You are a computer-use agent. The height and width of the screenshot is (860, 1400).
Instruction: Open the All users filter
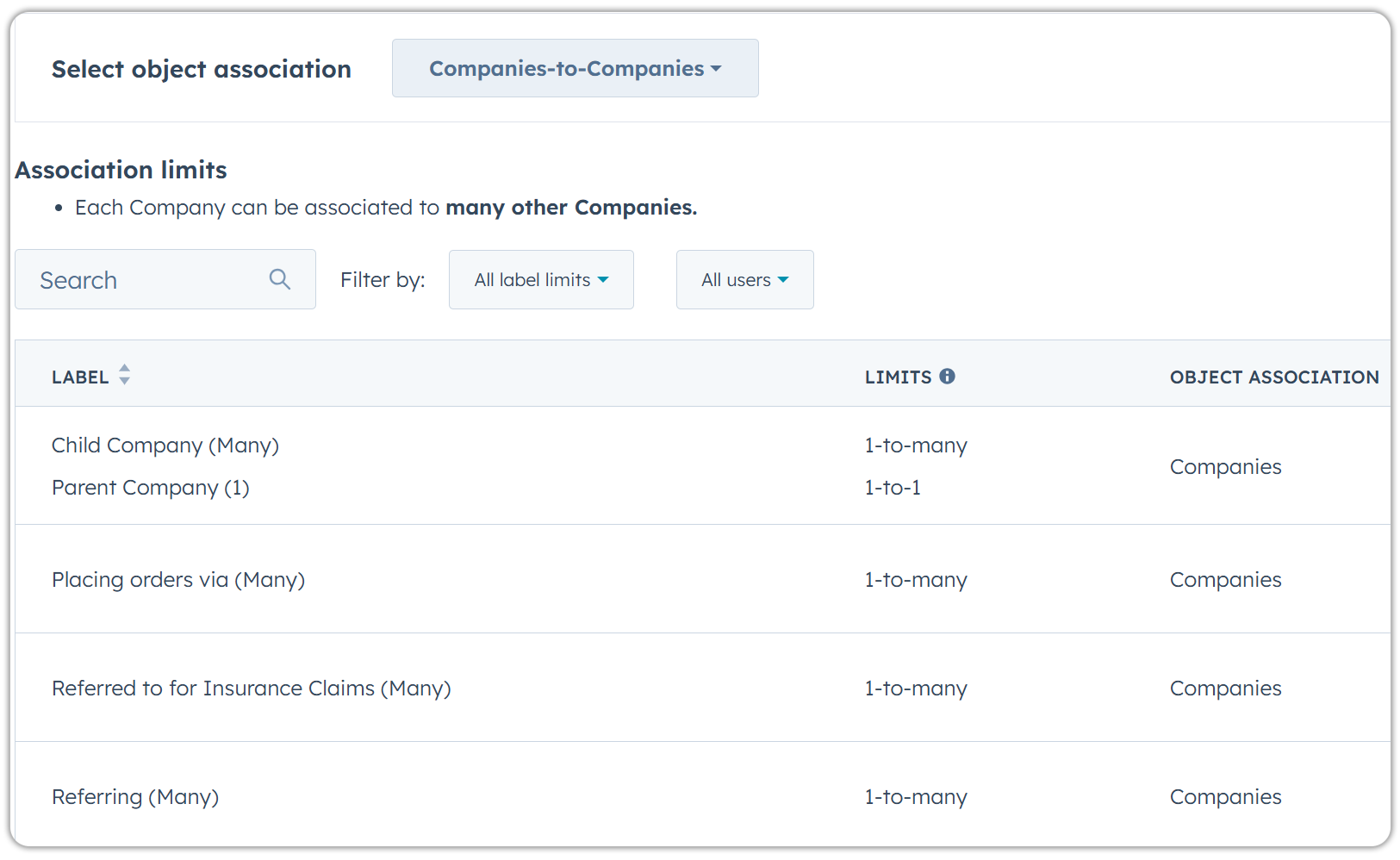[x=744, y=279]
